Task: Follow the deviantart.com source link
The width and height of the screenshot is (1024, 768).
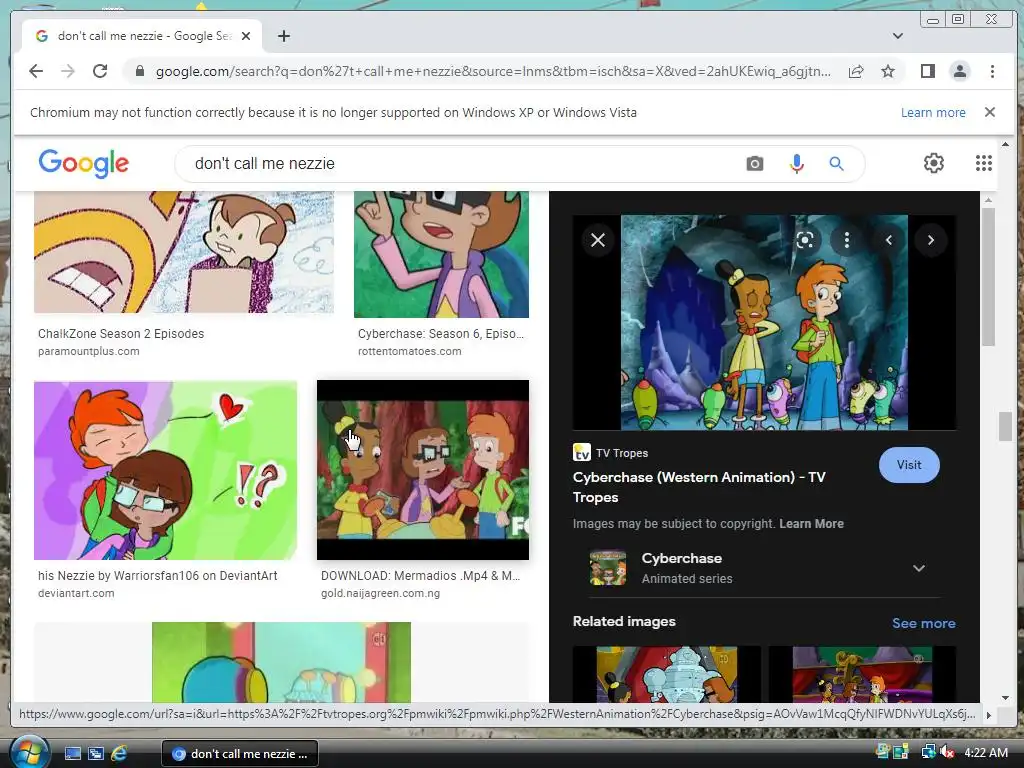Action: click(76, 593)
